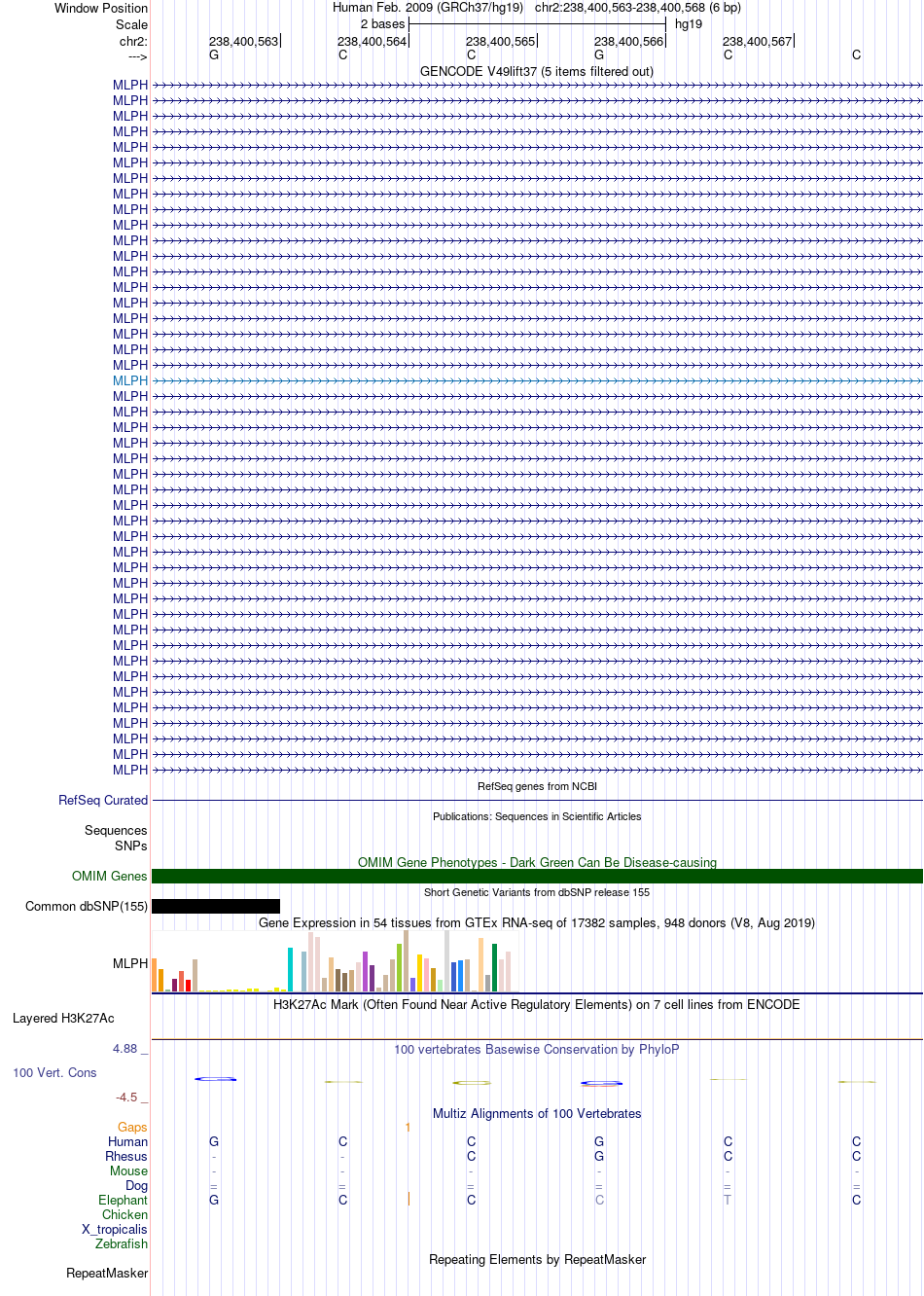
Task: Open 'Publications: Sequences in Scientific Articles' title
Action: point(537,816)
